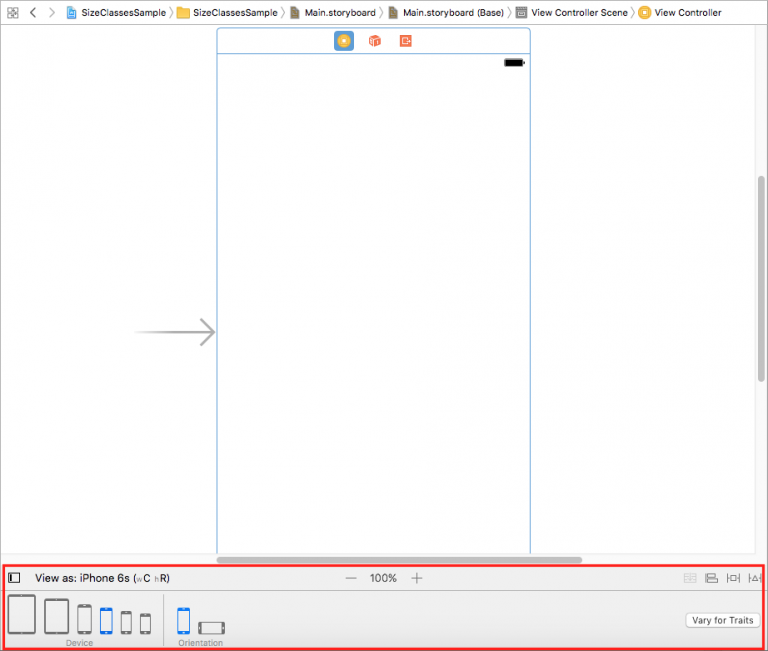Screen dimensions: 768x651
Task: Expand View Controller Scene breadcrumb
Action: pos(571,13)
